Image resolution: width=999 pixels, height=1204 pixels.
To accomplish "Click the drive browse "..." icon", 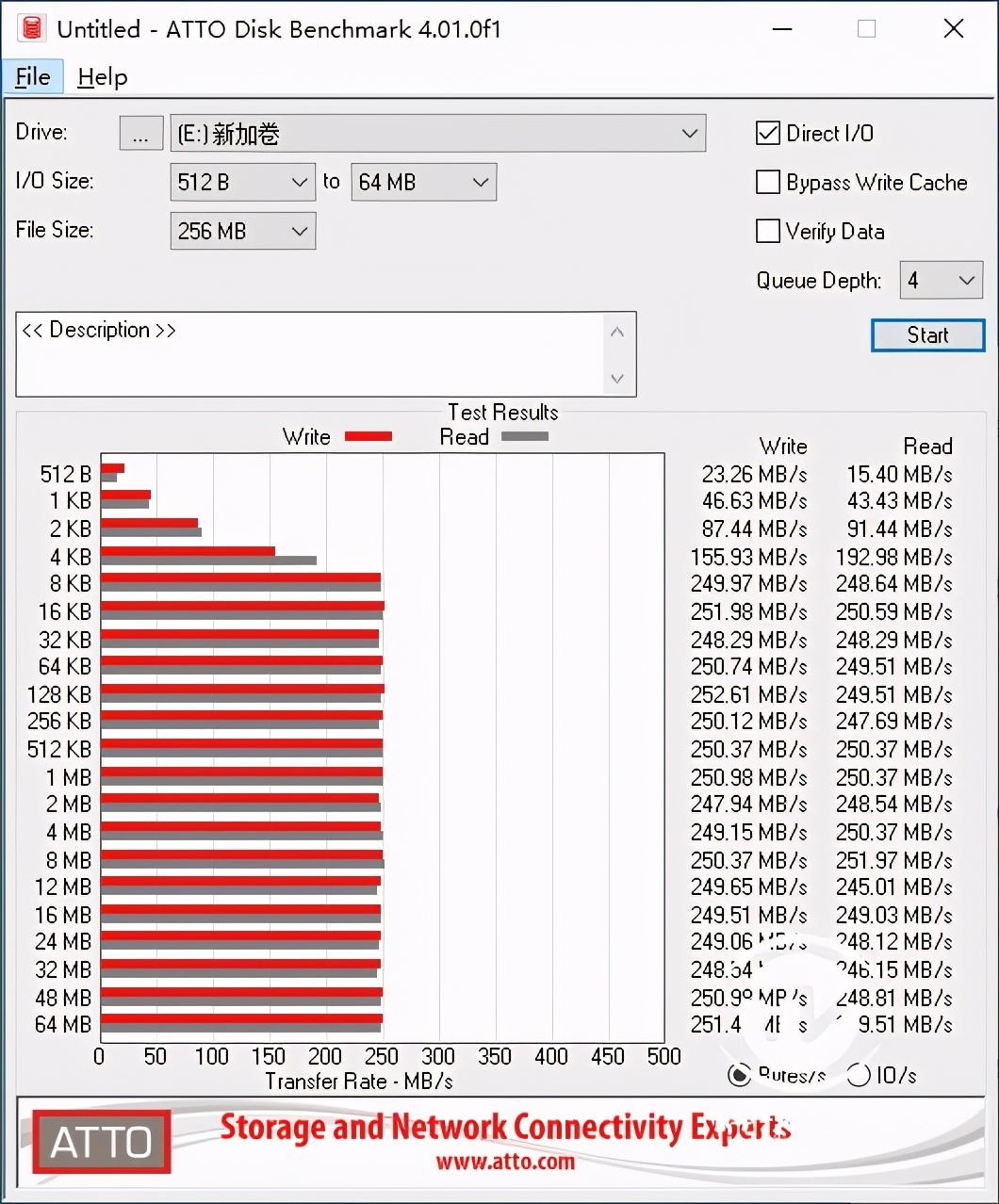I will [x=140, y=133].
